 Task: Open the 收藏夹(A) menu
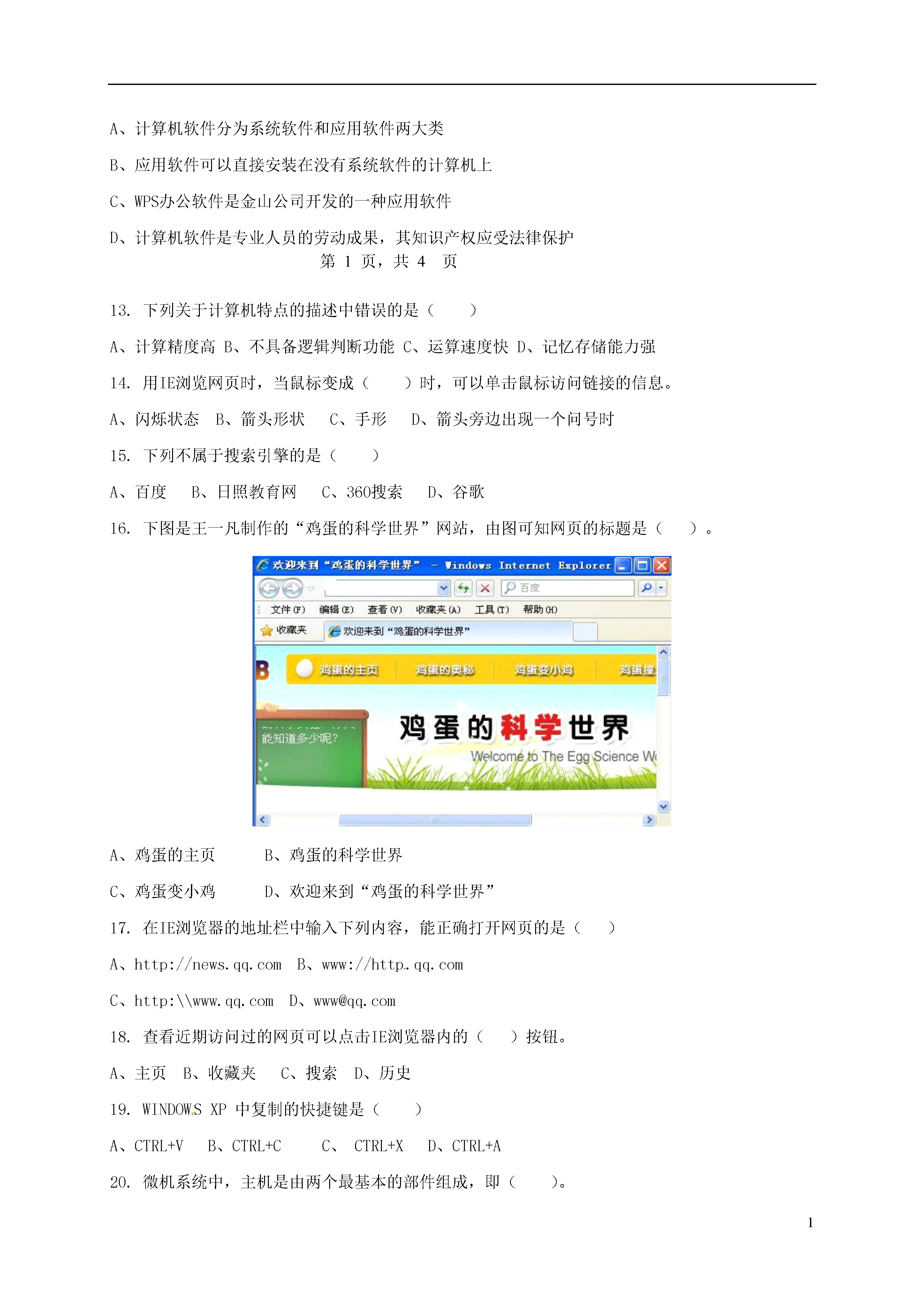(x=438, y=610)
